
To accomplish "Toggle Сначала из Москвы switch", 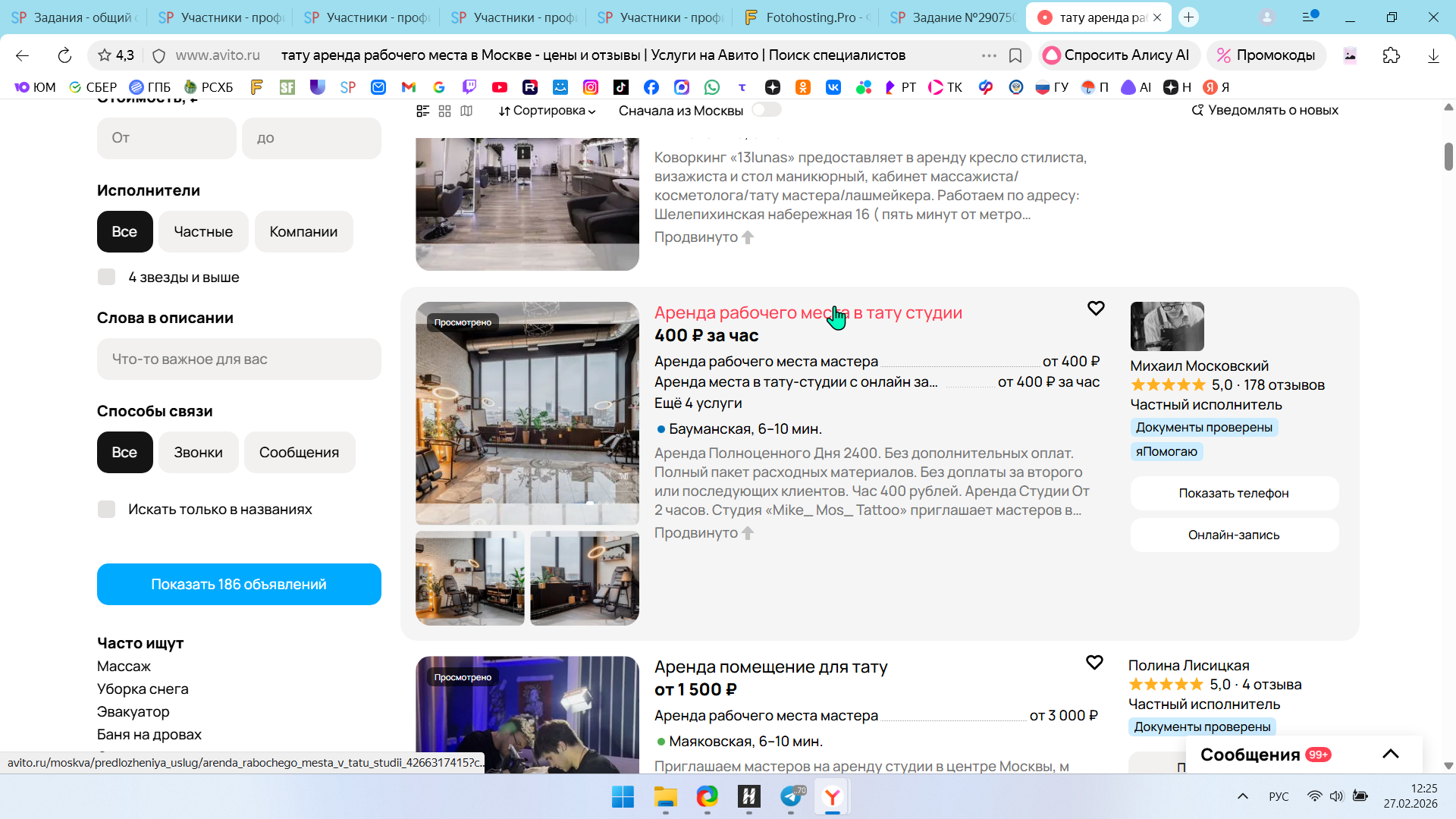I will point(766,110).
